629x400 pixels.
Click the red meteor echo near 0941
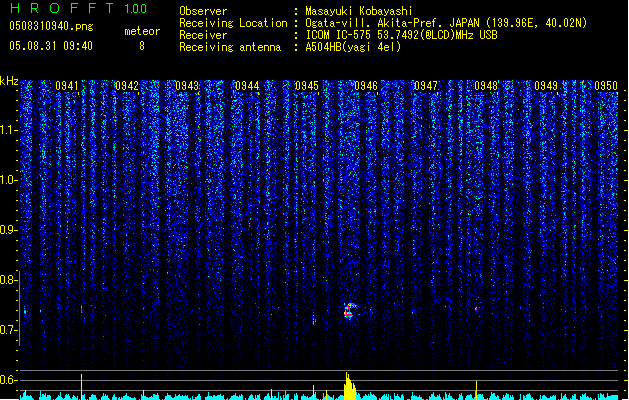point(82,309)
